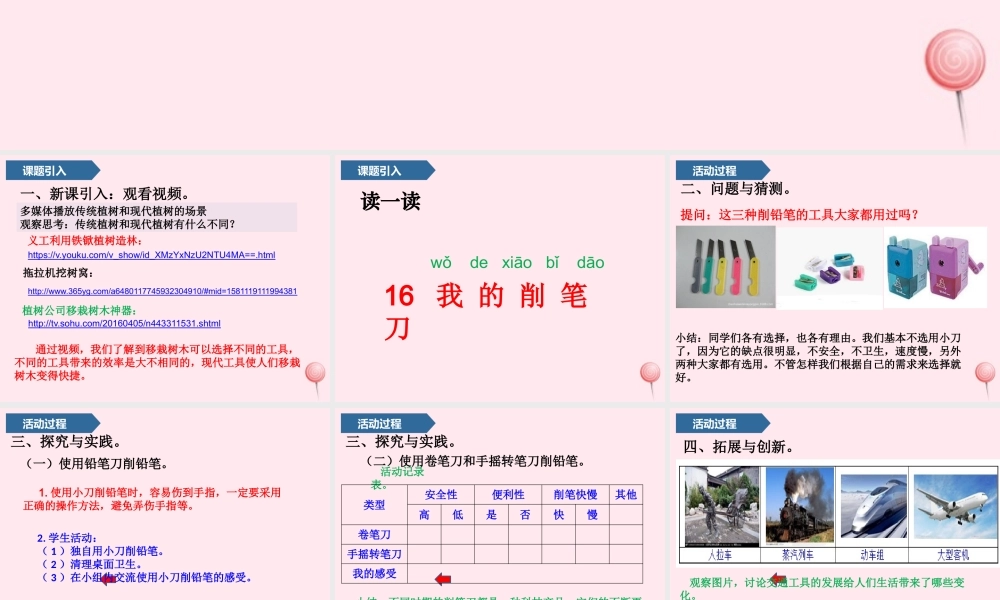Select the 动车组 bullet train photo
This screenshot has height=600, width=1000.
click(x=874, y=506)
